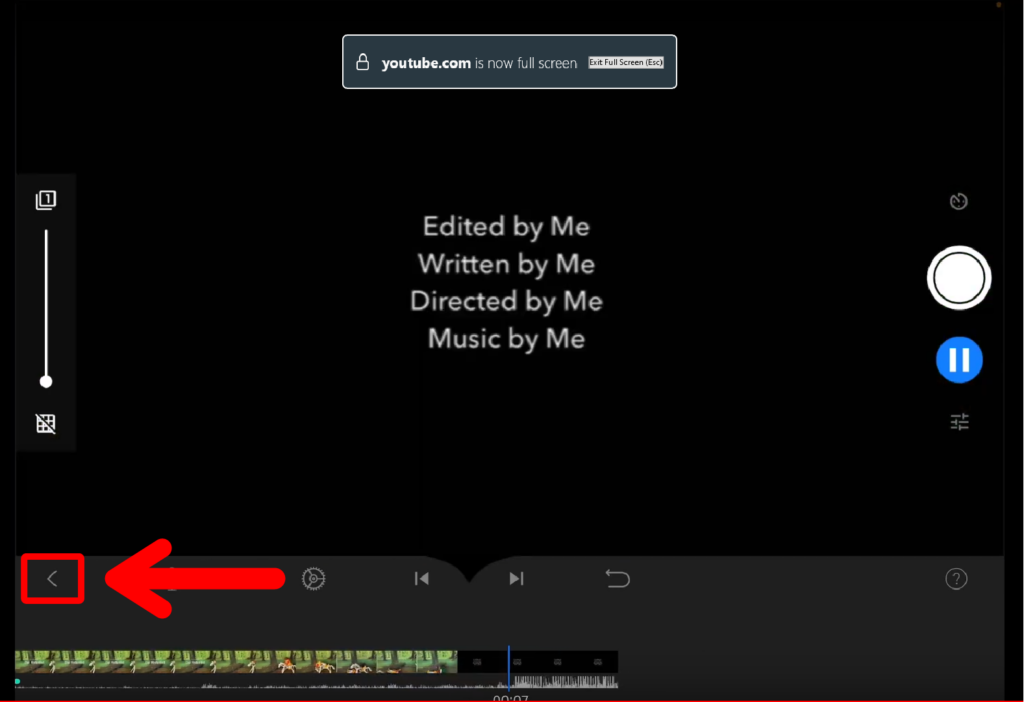This screenshot has width=1024, height=702.
Task: Click the blue playhead on the timeline
Action: tap(508, 663)
